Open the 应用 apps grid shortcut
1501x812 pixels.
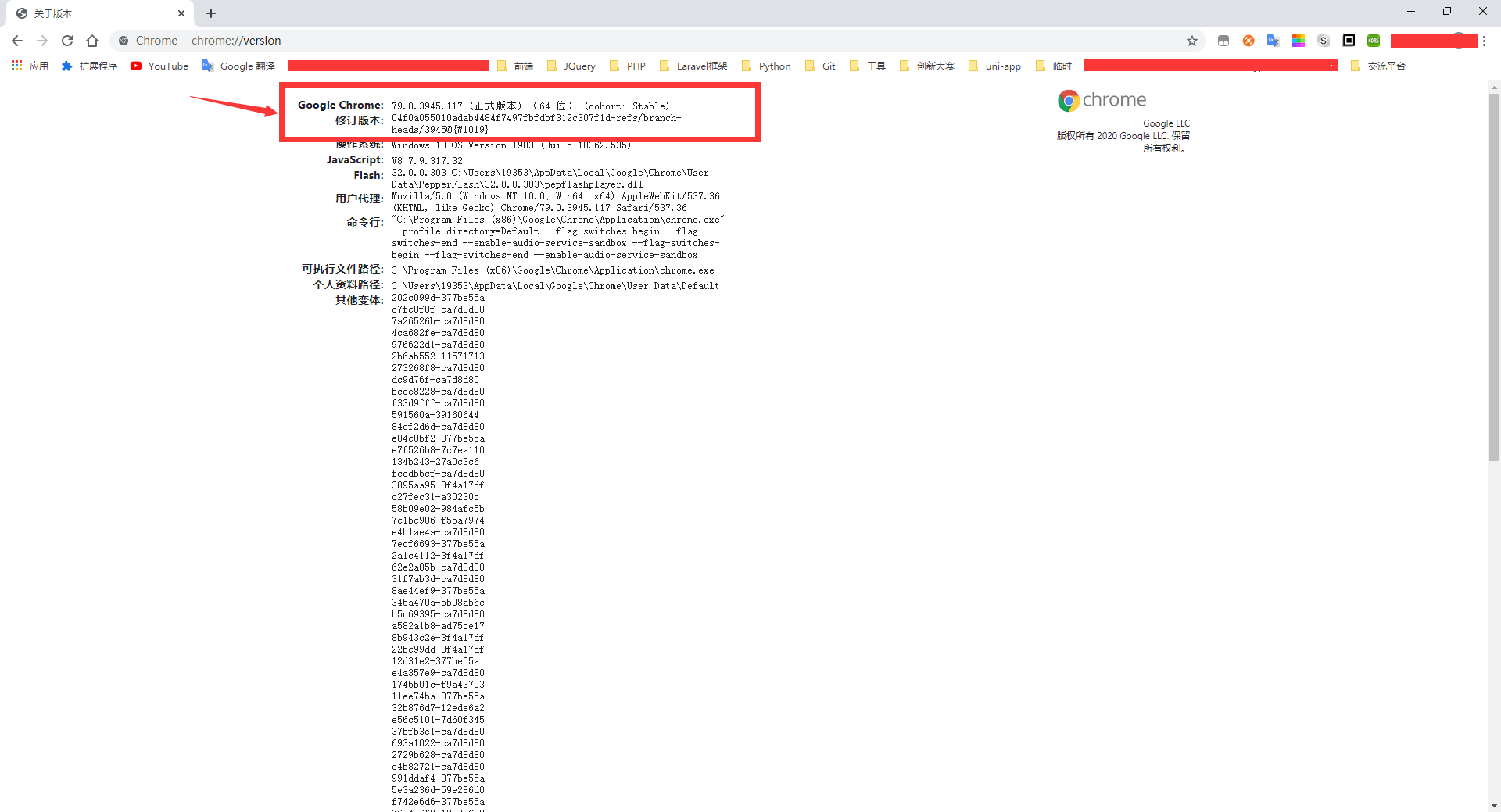tap(30, 66)
